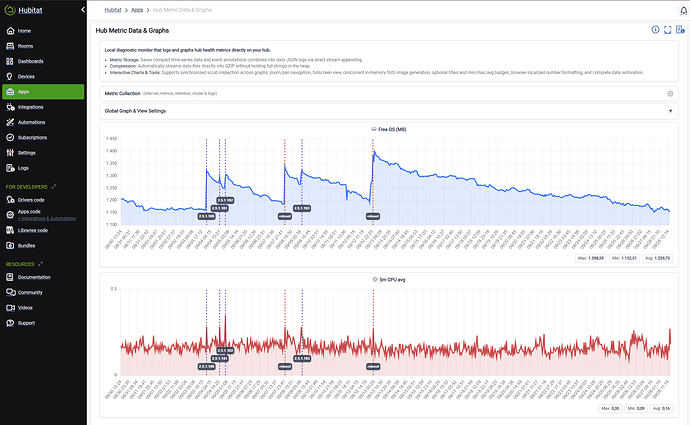Open Libraries code in the sidebar
This screenshot has width=690, height=425.
(x=33, y=231)
